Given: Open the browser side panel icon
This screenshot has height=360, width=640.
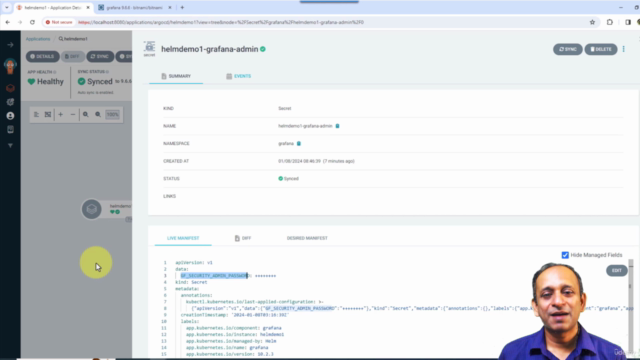Looking at the screenshot, I should [x=628, y=22].
